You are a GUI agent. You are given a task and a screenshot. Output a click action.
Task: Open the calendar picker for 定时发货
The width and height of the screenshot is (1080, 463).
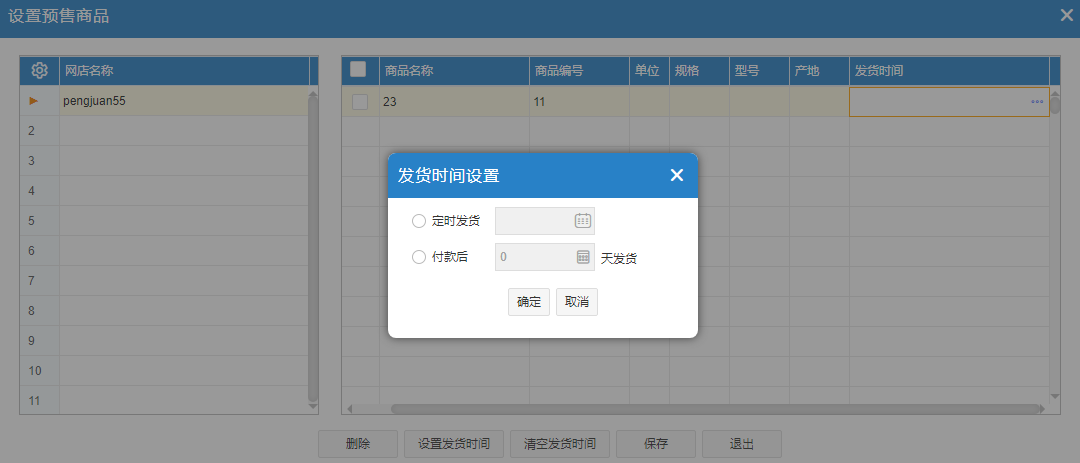pyautogui.click(x=583, y=221)
